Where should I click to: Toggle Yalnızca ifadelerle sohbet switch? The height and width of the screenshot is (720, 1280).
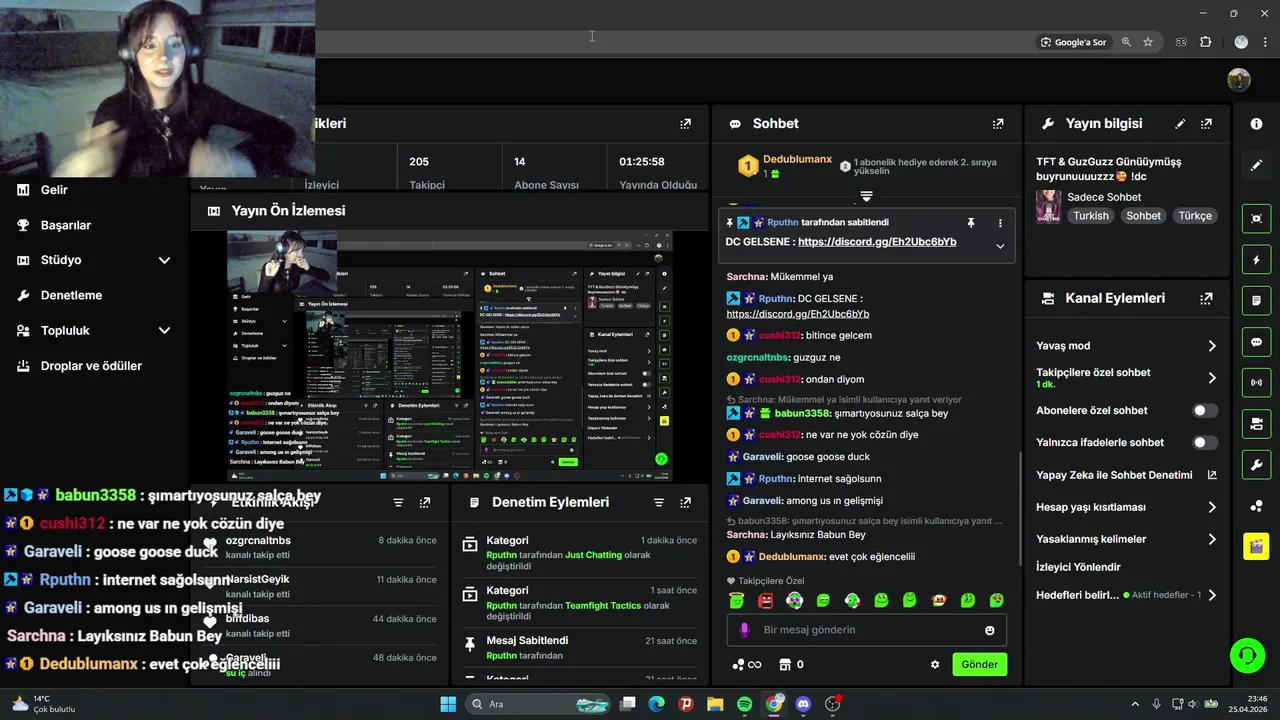tap(1205, 443)
